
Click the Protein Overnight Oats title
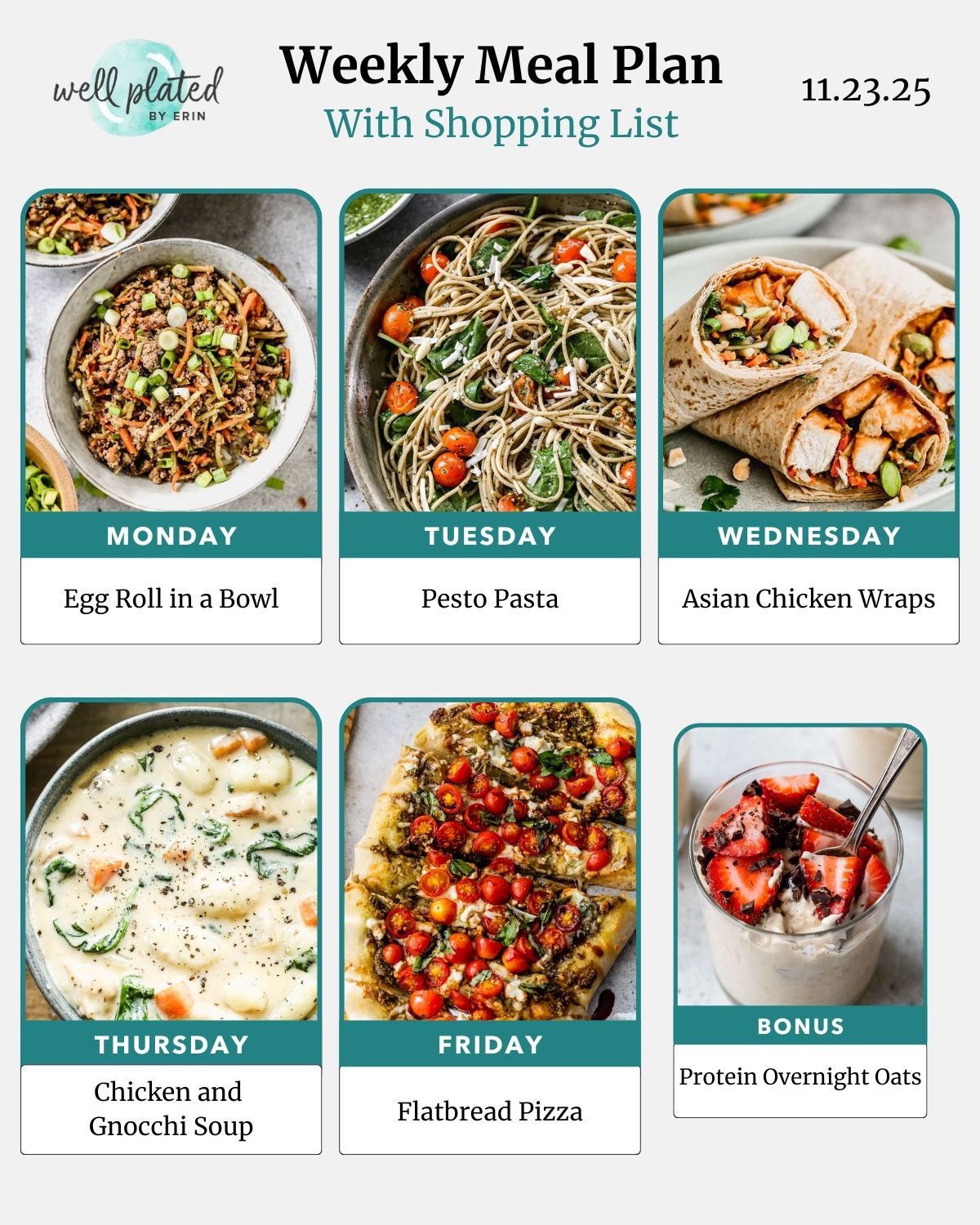coord(800,1076)
